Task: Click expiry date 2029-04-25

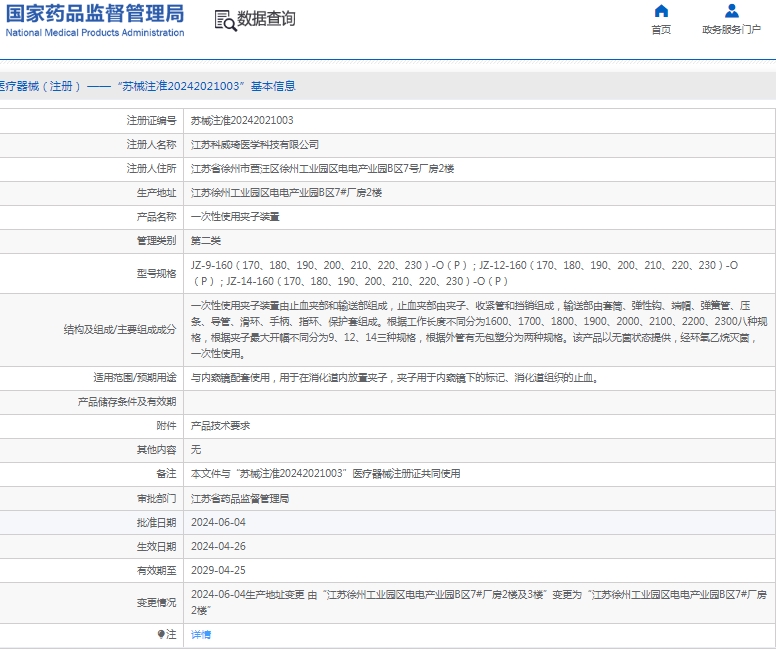Action: (218, 570)
